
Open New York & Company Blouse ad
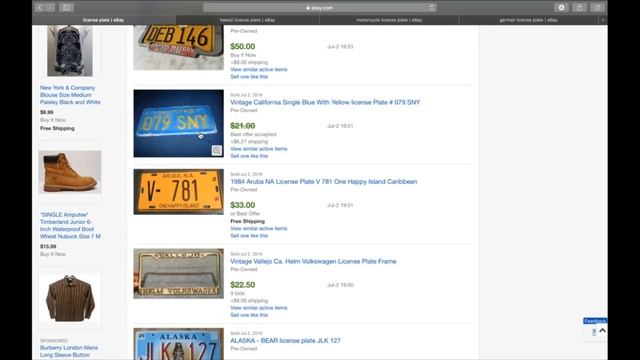coord(70,95)
